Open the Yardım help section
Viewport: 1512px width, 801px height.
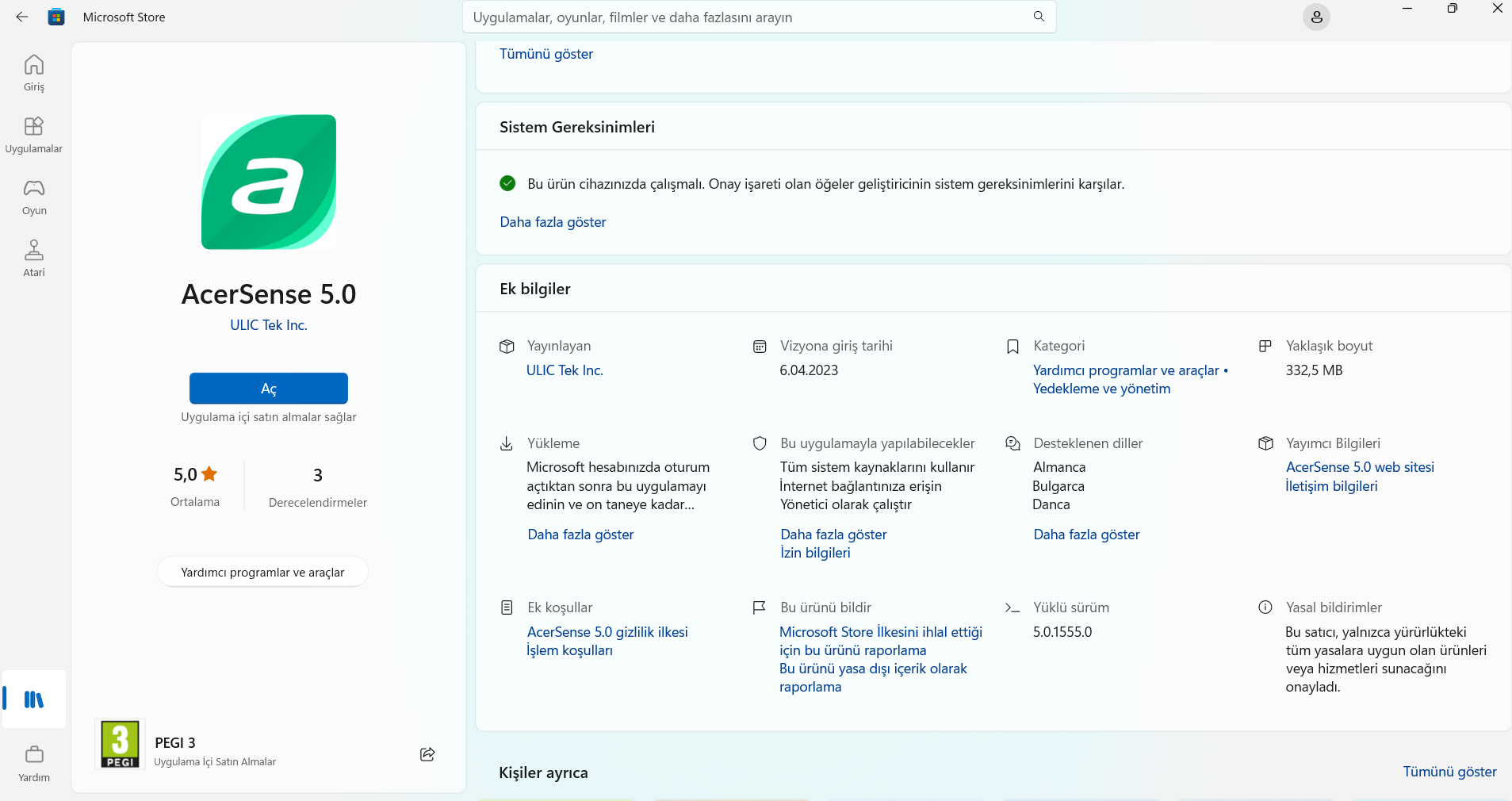pyautogui.click(x=34, y=763)
